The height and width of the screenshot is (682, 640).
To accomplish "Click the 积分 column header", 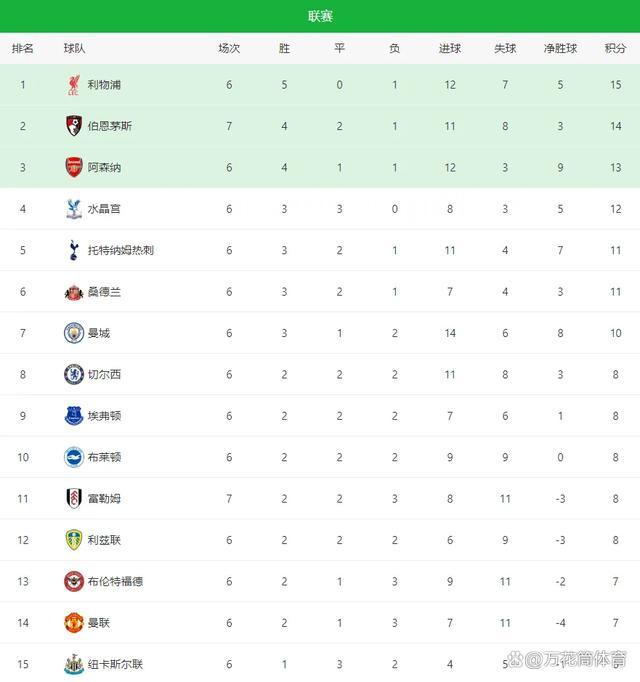I will pos(616,48).
